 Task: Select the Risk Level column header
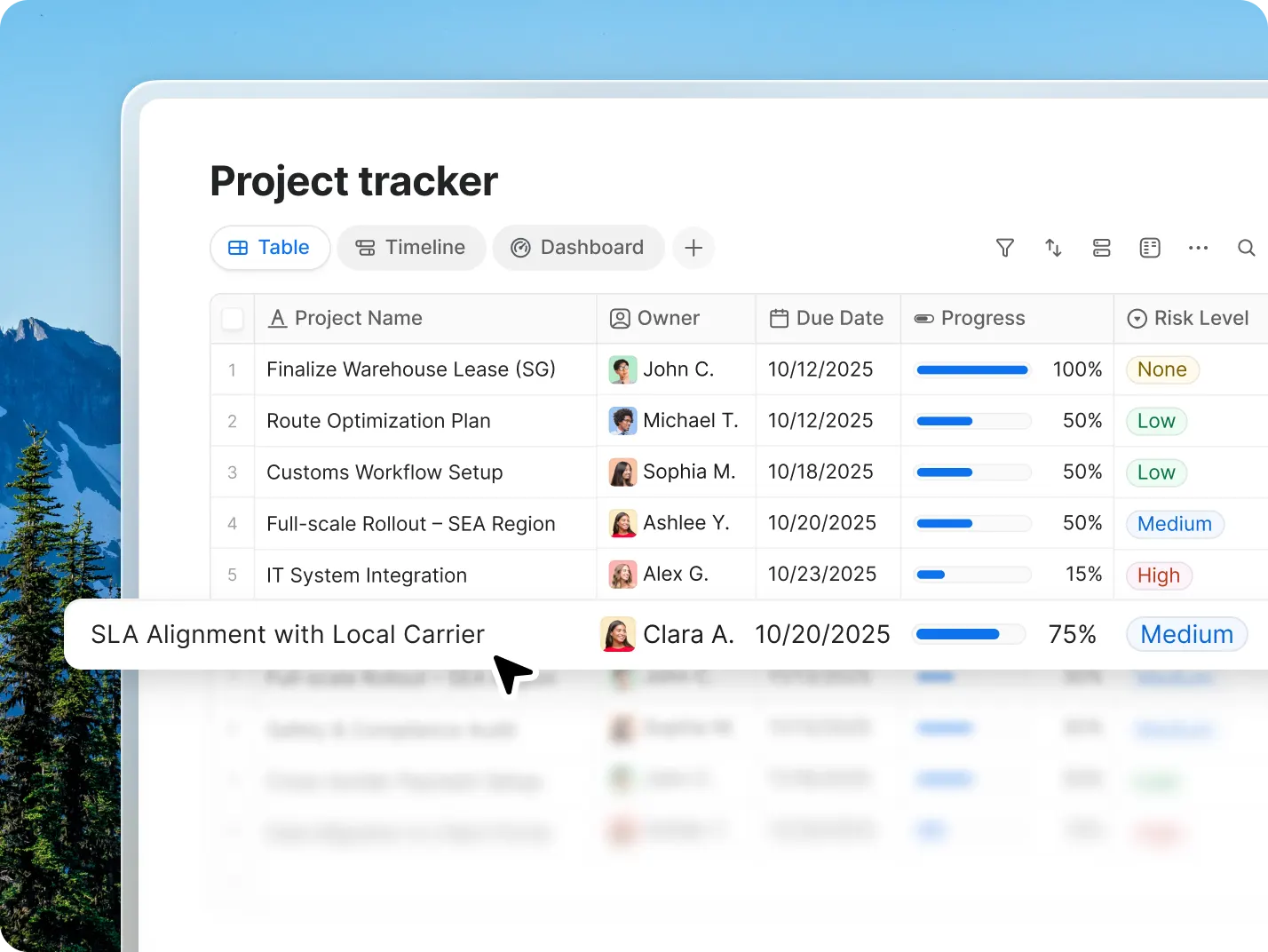pos(1191,319)
